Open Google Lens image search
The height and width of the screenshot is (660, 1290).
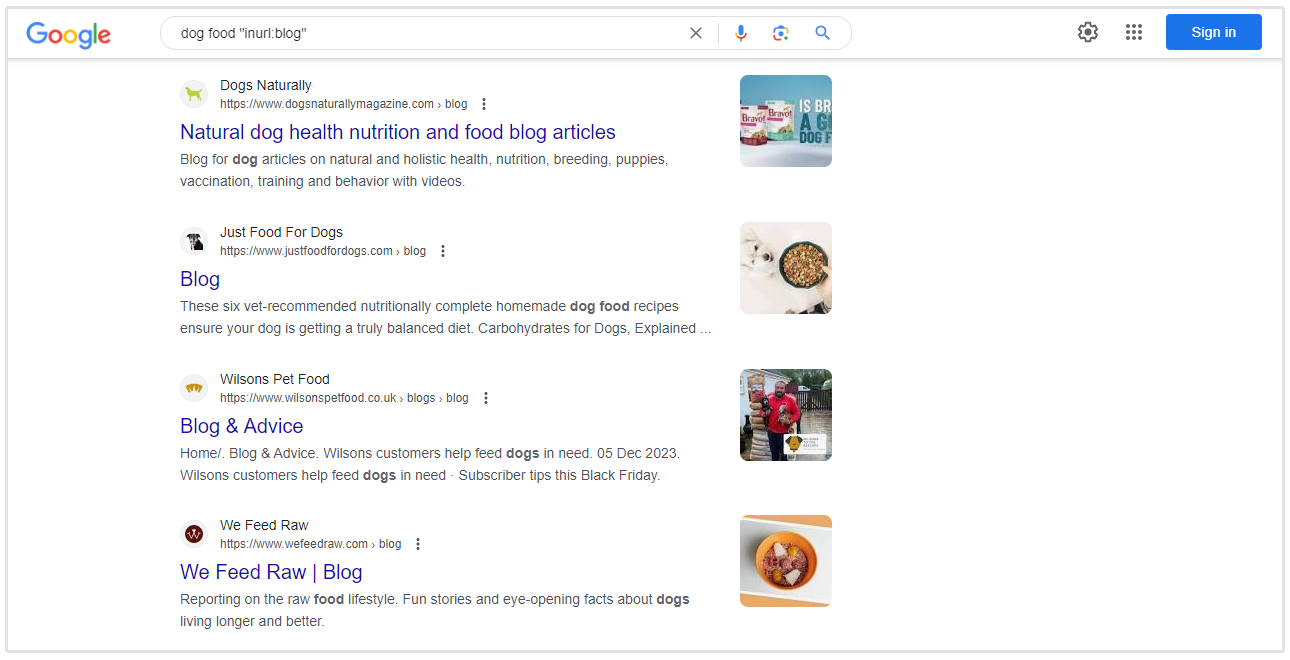tap(781, 33)
